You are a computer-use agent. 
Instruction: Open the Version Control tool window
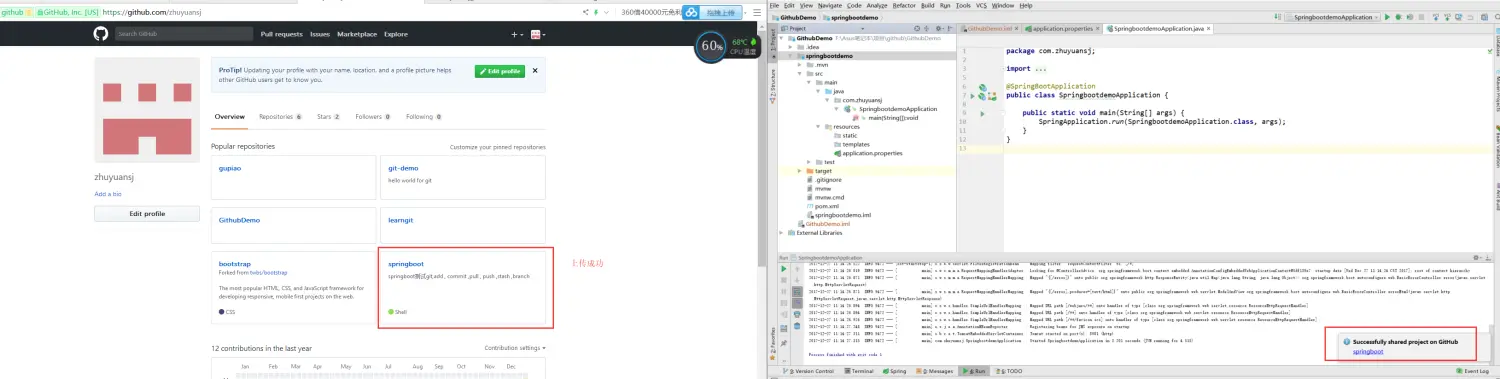810,371
